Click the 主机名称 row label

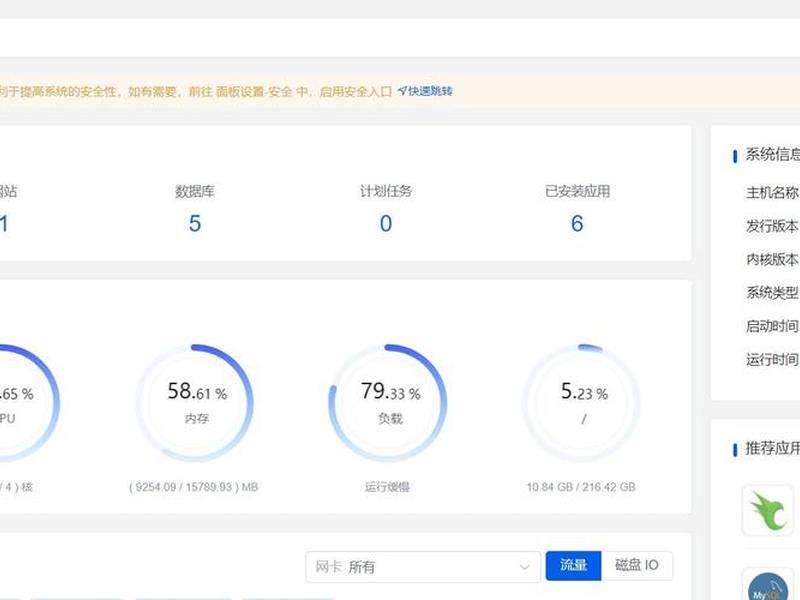pos(772,192)
